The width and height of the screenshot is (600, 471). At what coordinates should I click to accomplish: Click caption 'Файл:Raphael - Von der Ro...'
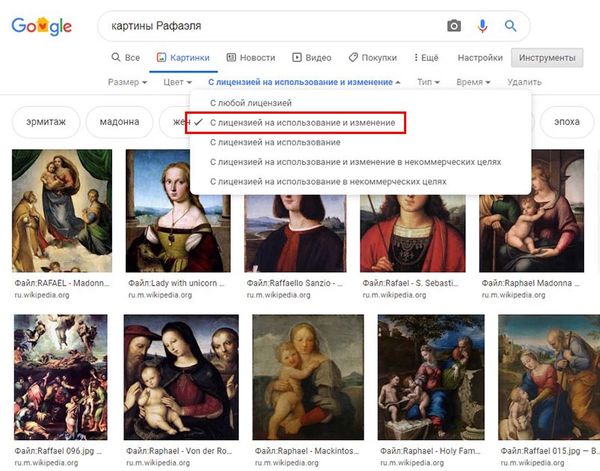pyautogui.click(x=179, y=451)
